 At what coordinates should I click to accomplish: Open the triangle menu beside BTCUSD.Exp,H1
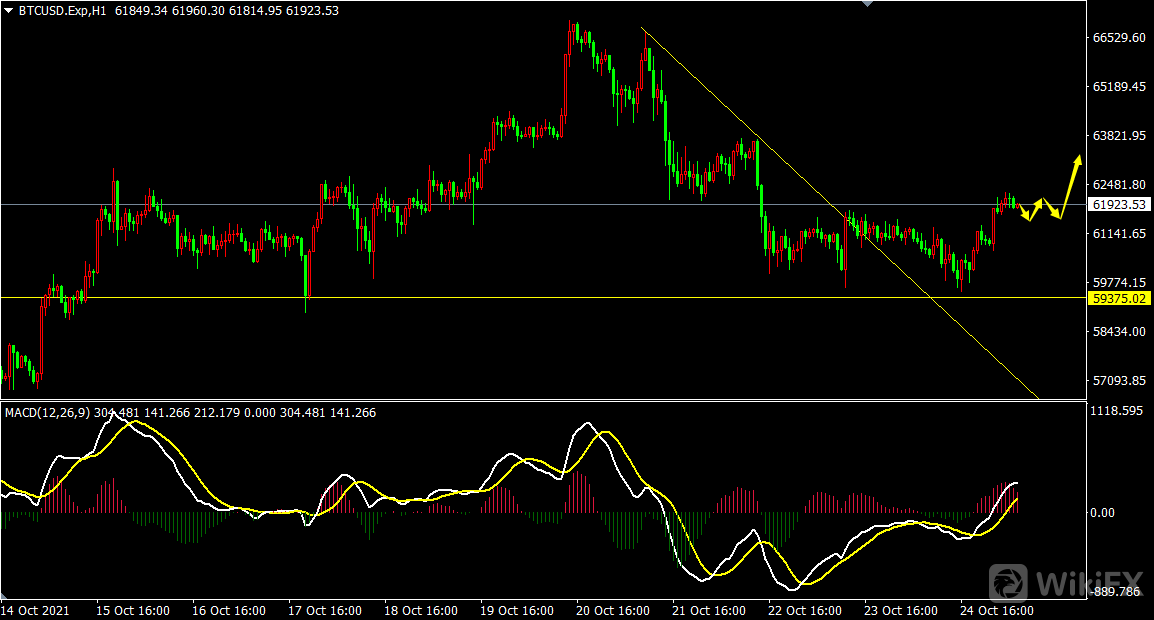click(9, 11)
